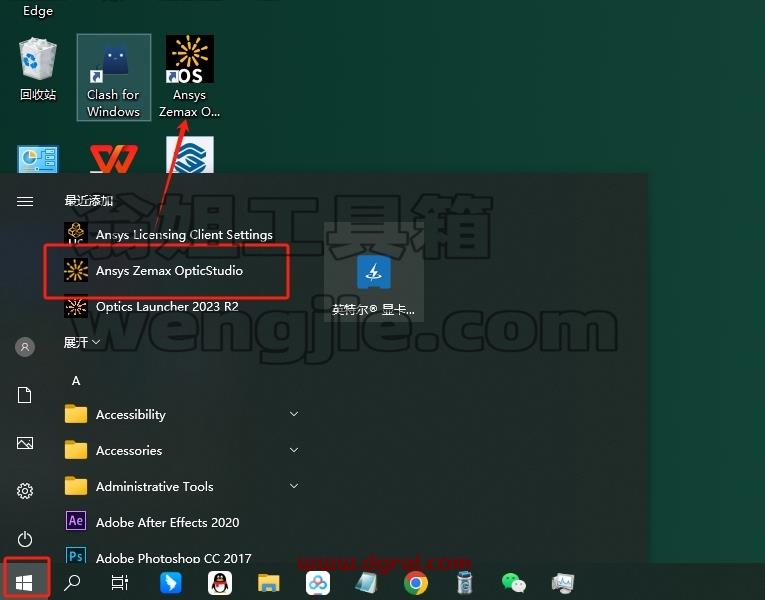The height and width of the screenshot is (600, 765).
Task: Click the Intel graphics tile
Action: tap(374, 282)
